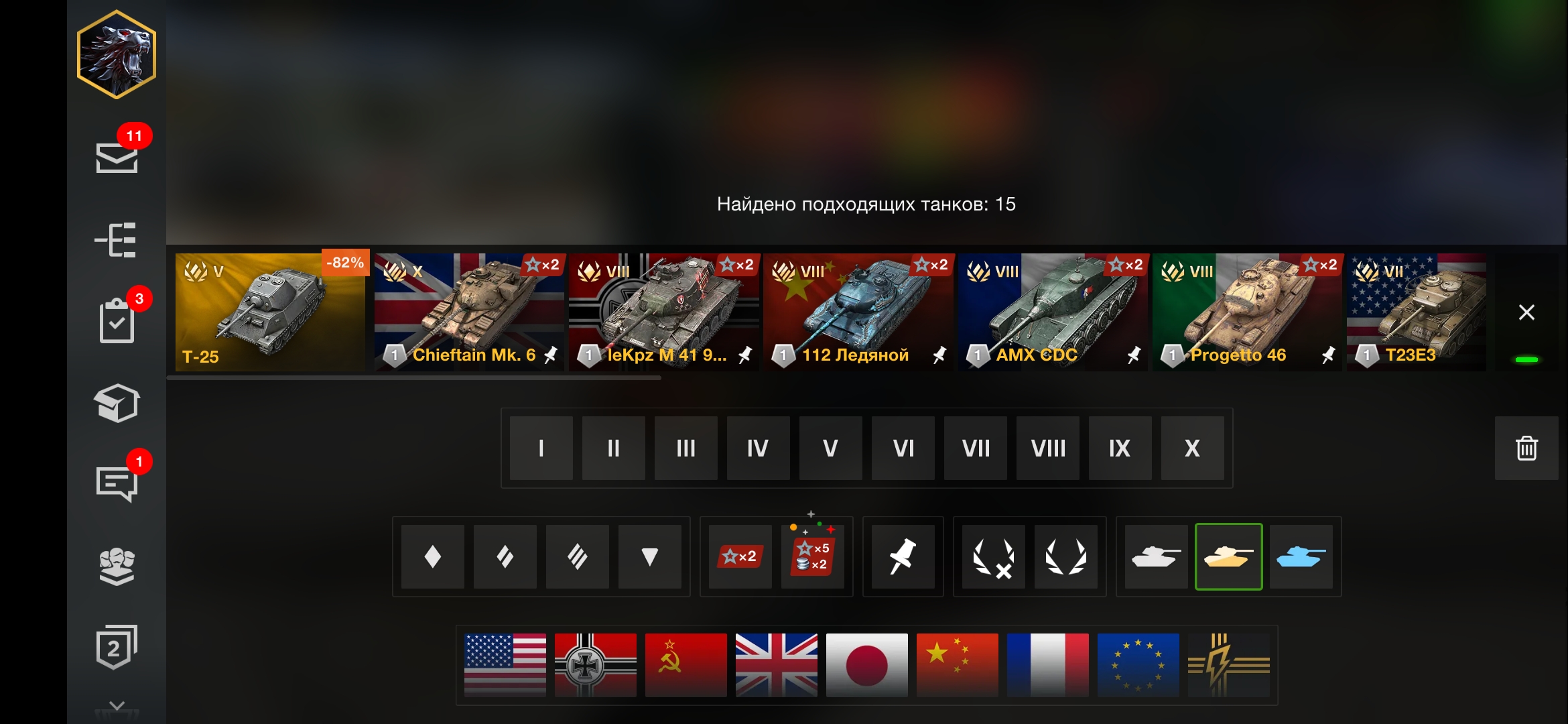Viewport: 1568px width, 724px height.
Task: Open the chat messages icon
Action: 117,484
